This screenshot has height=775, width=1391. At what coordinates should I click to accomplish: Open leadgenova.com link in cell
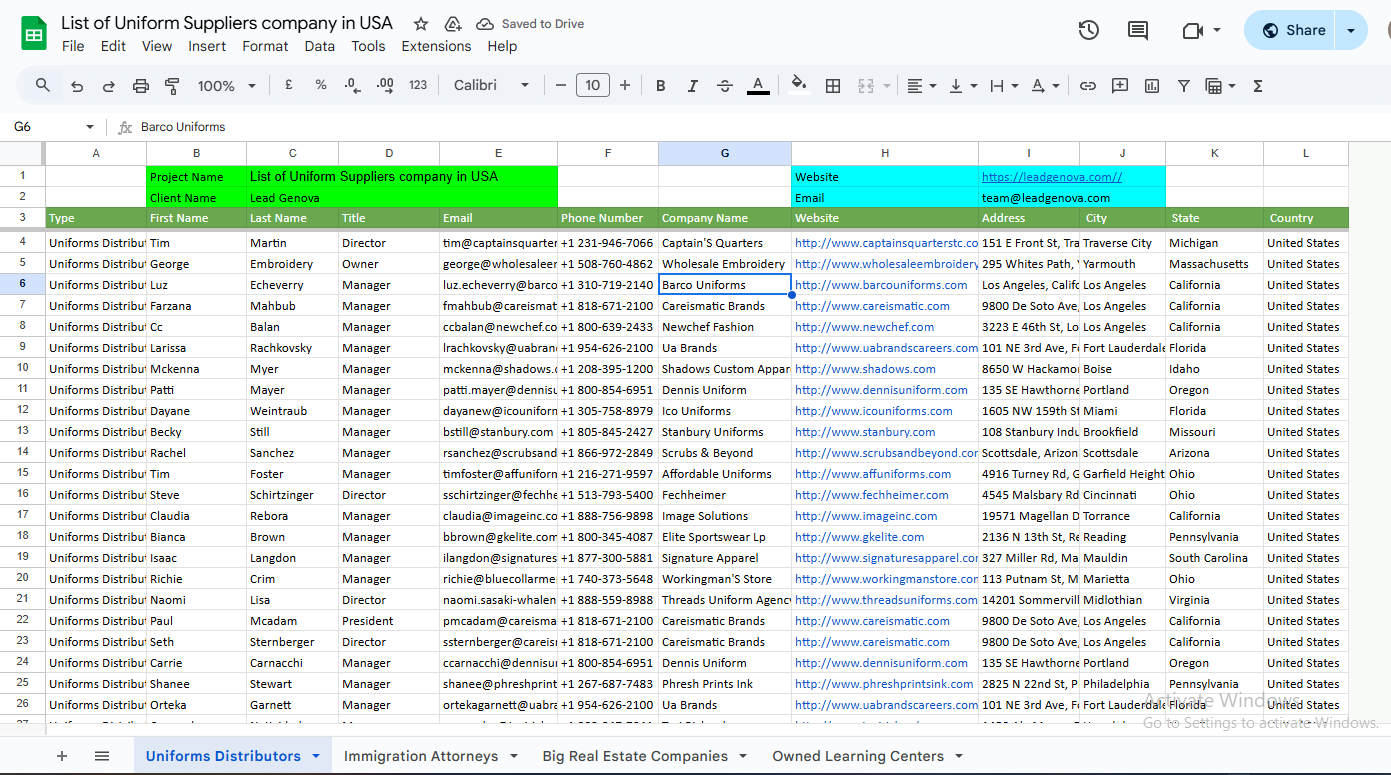(x=1052, y=177)
